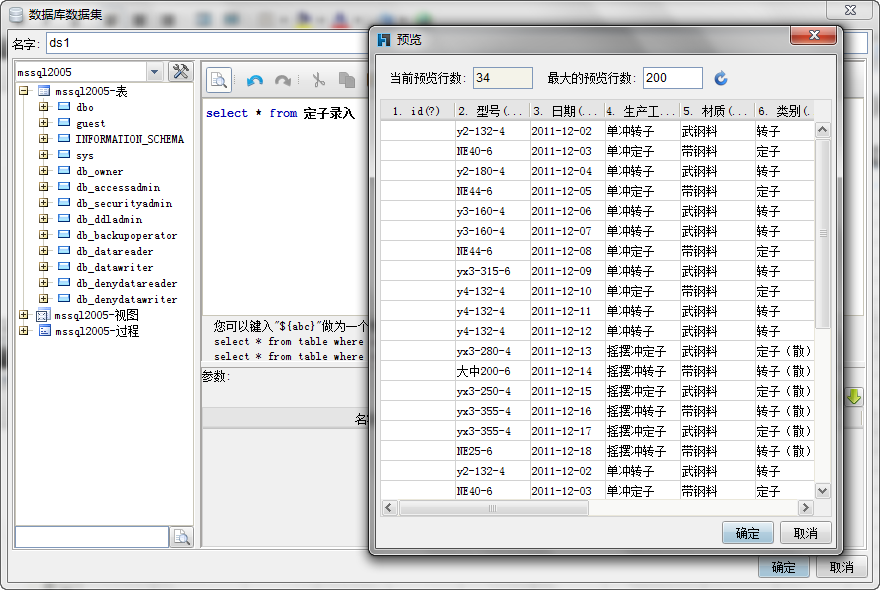Click the table search icon button

182,537
